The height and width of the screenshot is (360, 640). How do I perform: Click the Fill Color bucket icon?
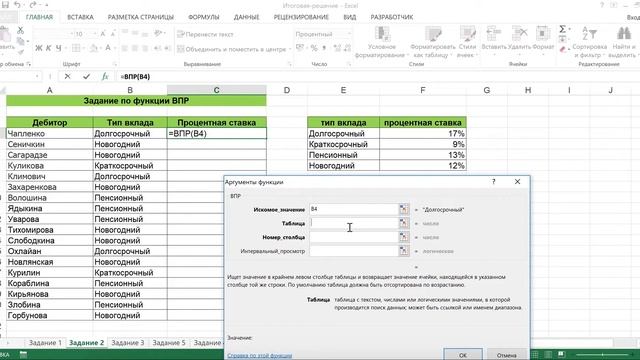click(93, 48)
